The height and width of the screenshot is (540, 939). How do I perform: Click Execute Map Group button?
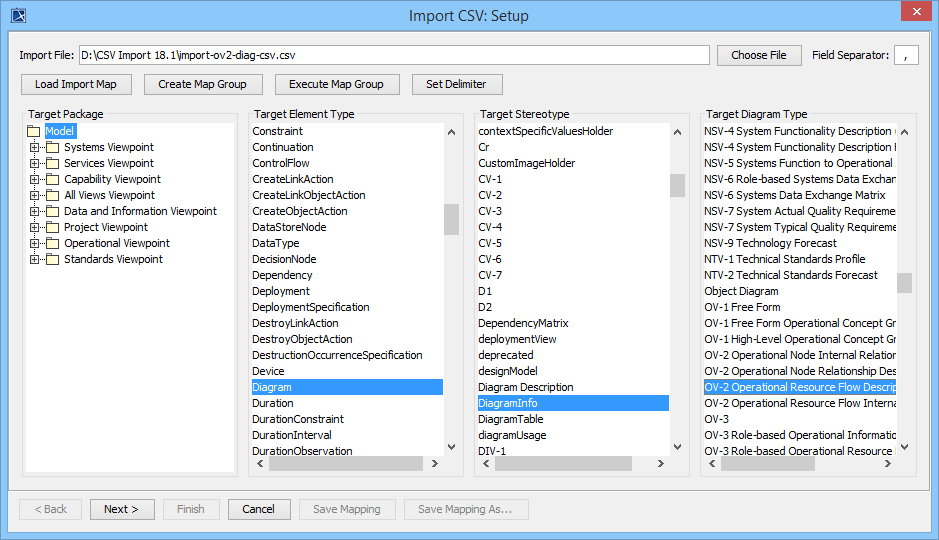coord(336,84)
